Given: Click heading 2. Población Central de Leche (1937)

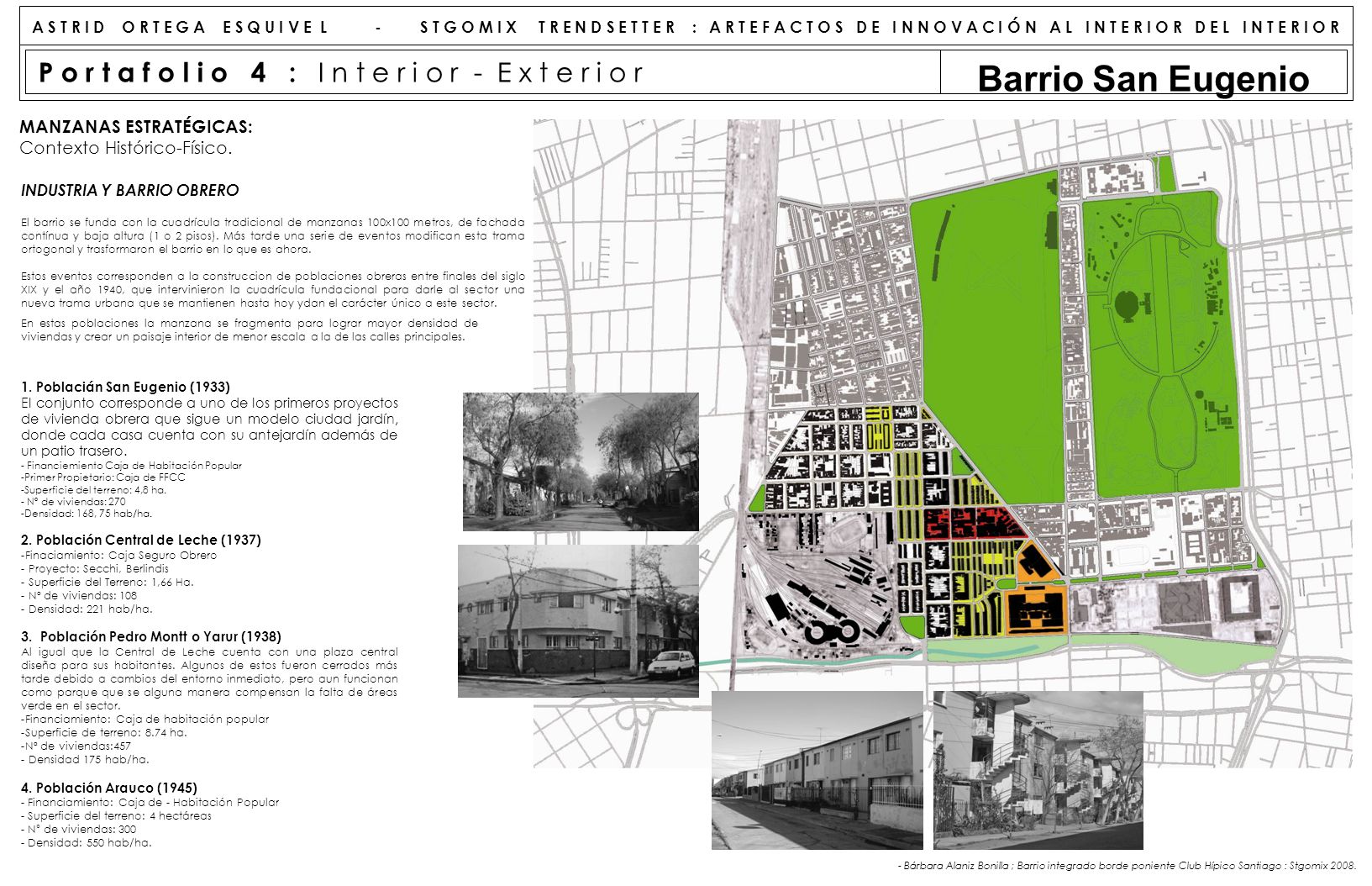Looking at the screenshot, I should pos(141,540).
